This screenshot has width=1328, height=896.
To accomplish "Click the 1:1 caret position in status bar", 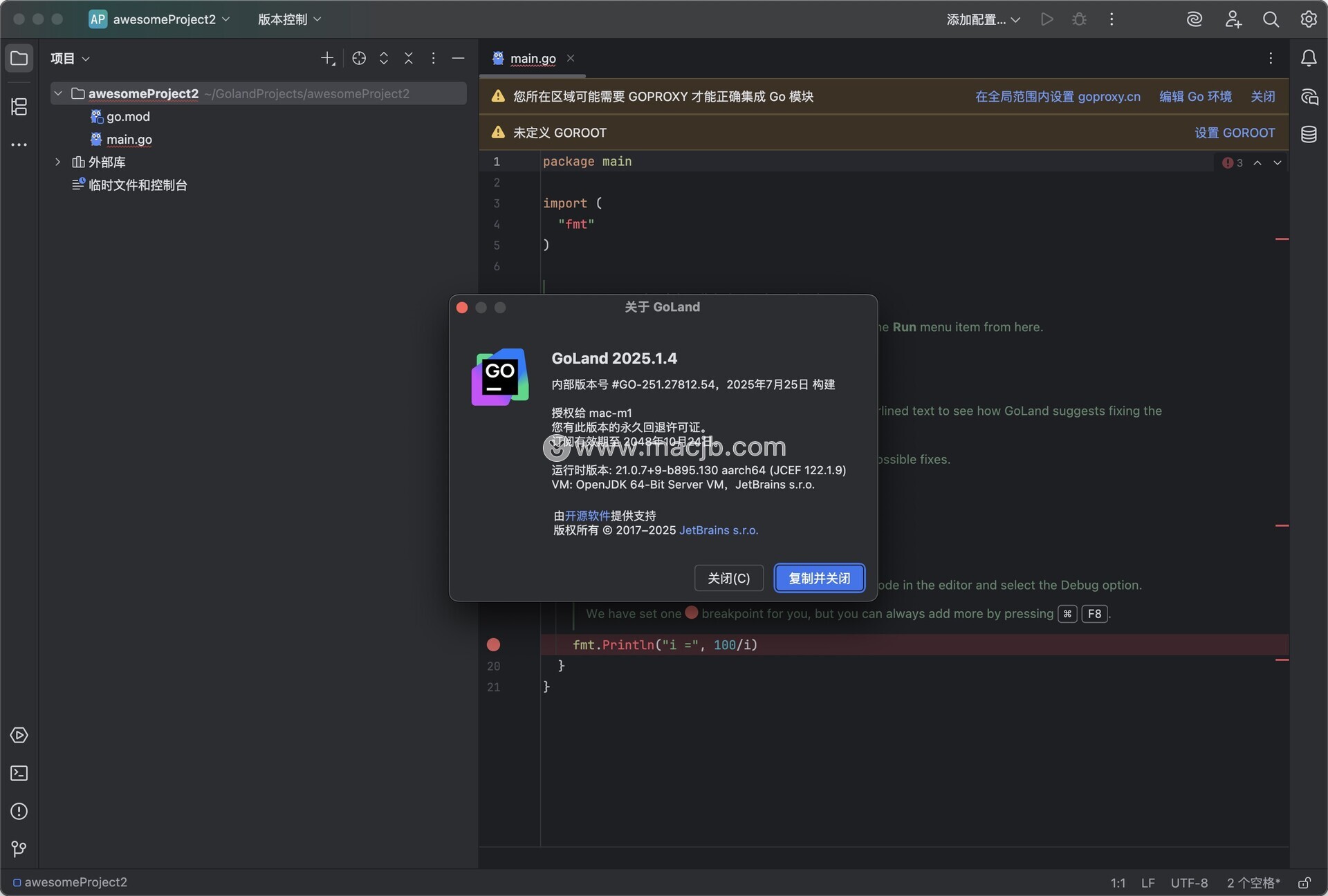I will tap(1118, 883).
